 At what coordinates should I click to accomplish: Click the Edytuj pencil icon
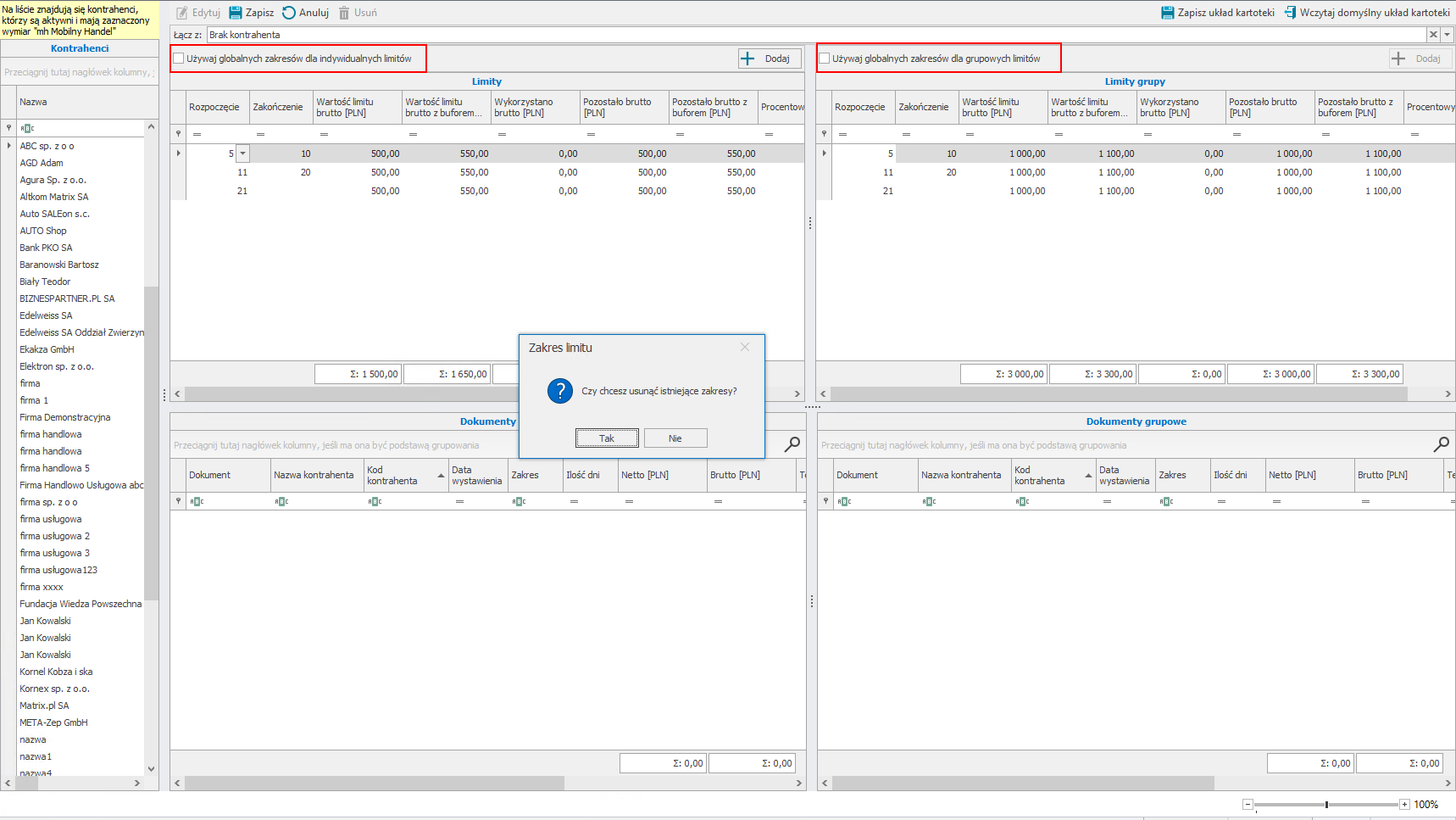coord(182,13)
